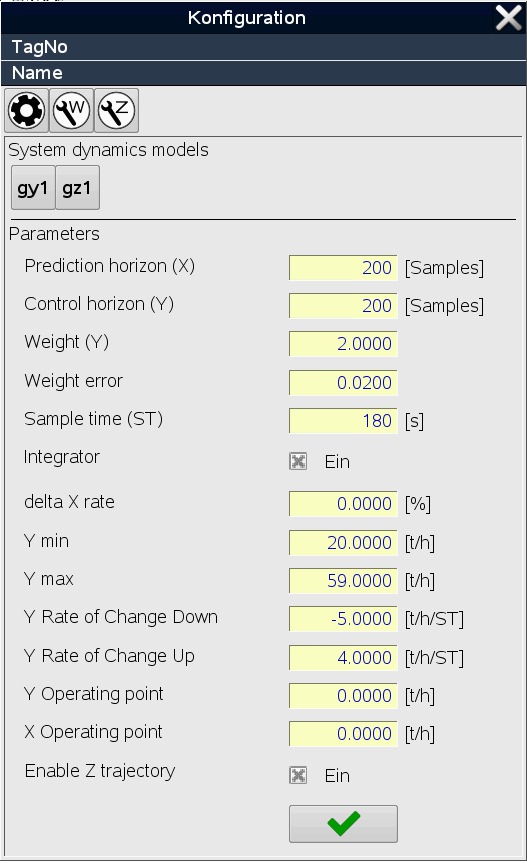Close the Konfiguration dialog
527x863 pixels.
click(508, 18)
